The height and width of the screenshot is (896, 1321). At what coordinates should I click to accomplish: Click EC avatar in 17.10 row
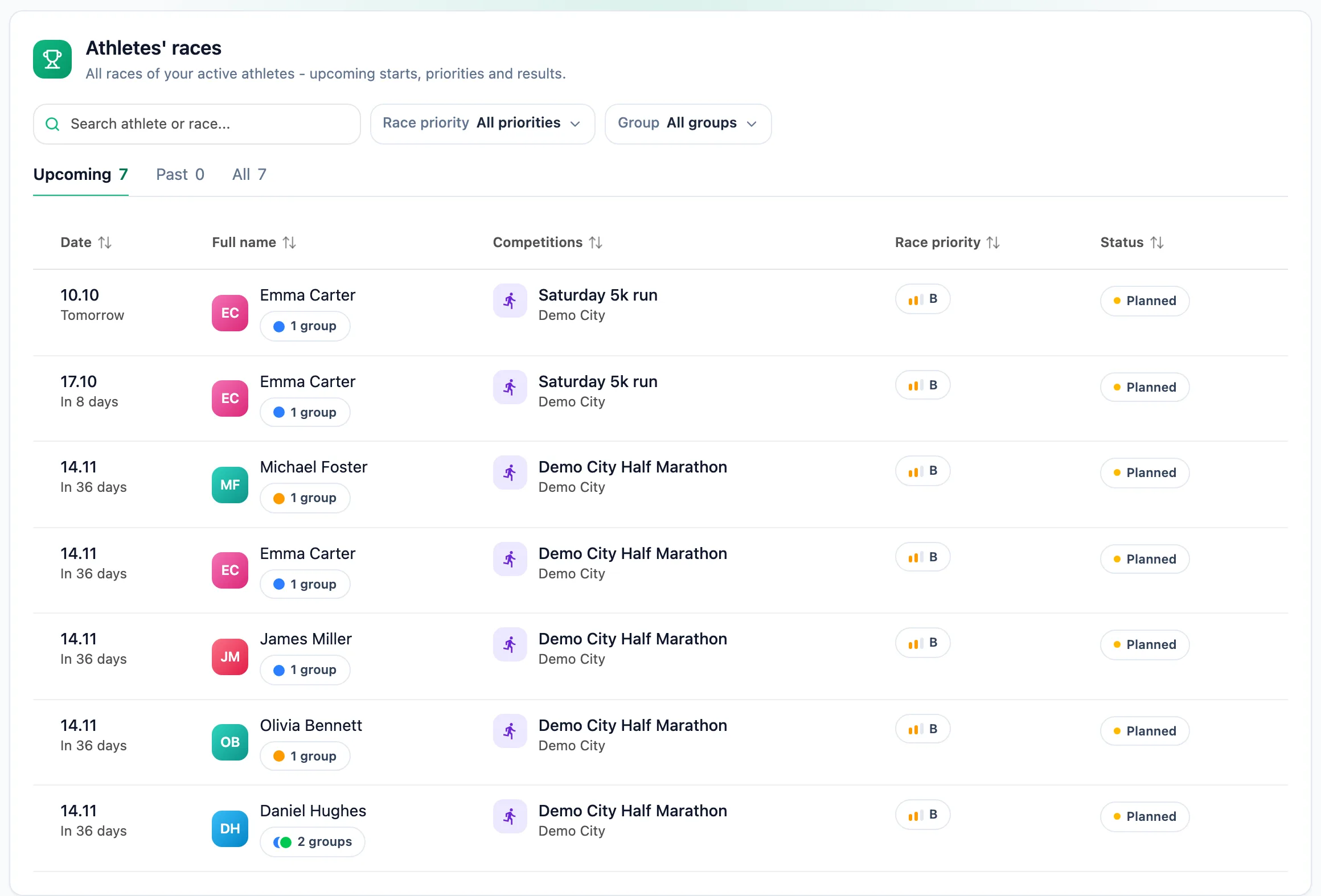coord(230,398)
